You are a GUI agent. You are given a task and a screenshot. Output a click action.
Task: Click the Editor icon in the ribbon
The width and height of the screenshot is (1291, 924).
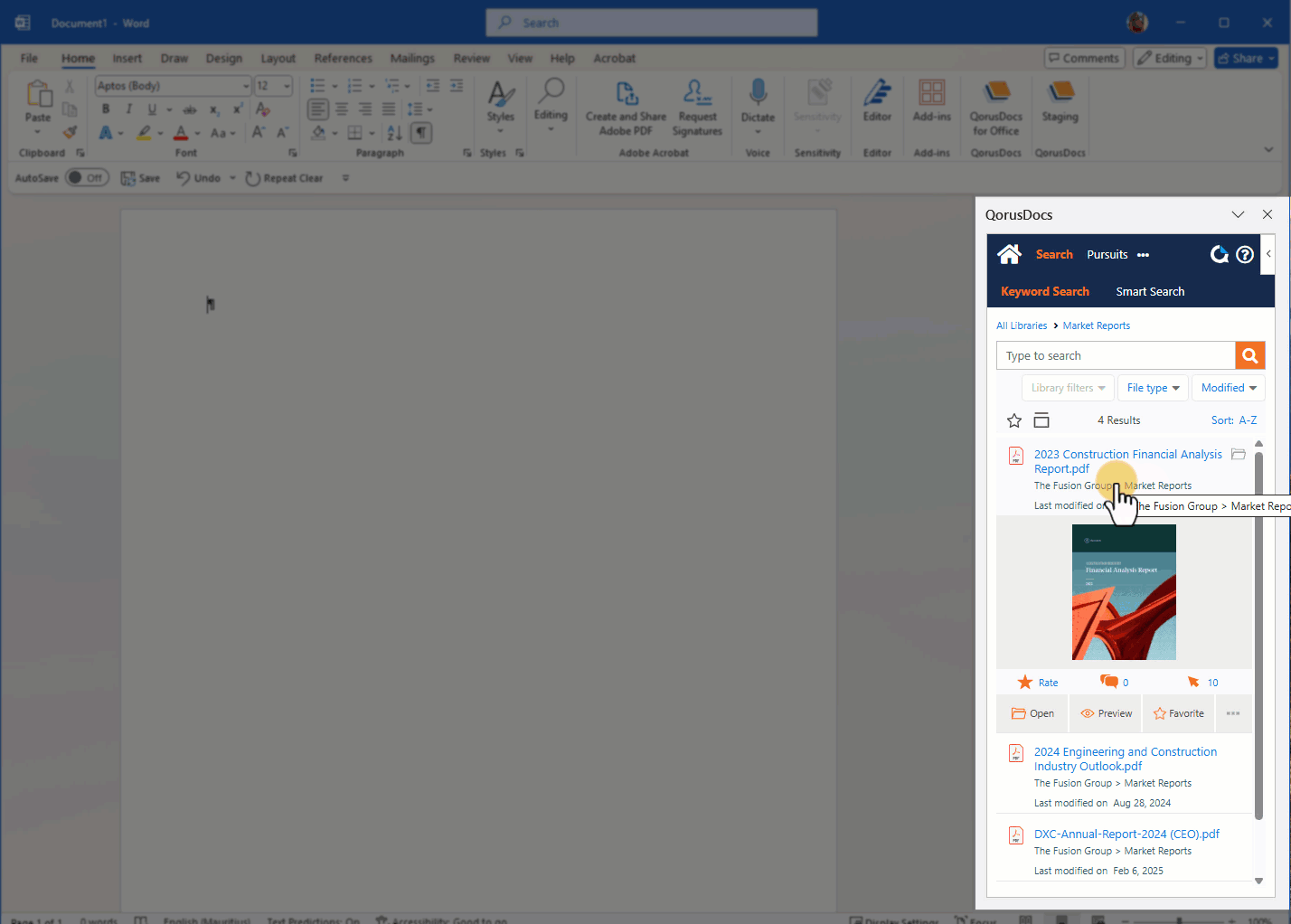[x=877, y=92]
